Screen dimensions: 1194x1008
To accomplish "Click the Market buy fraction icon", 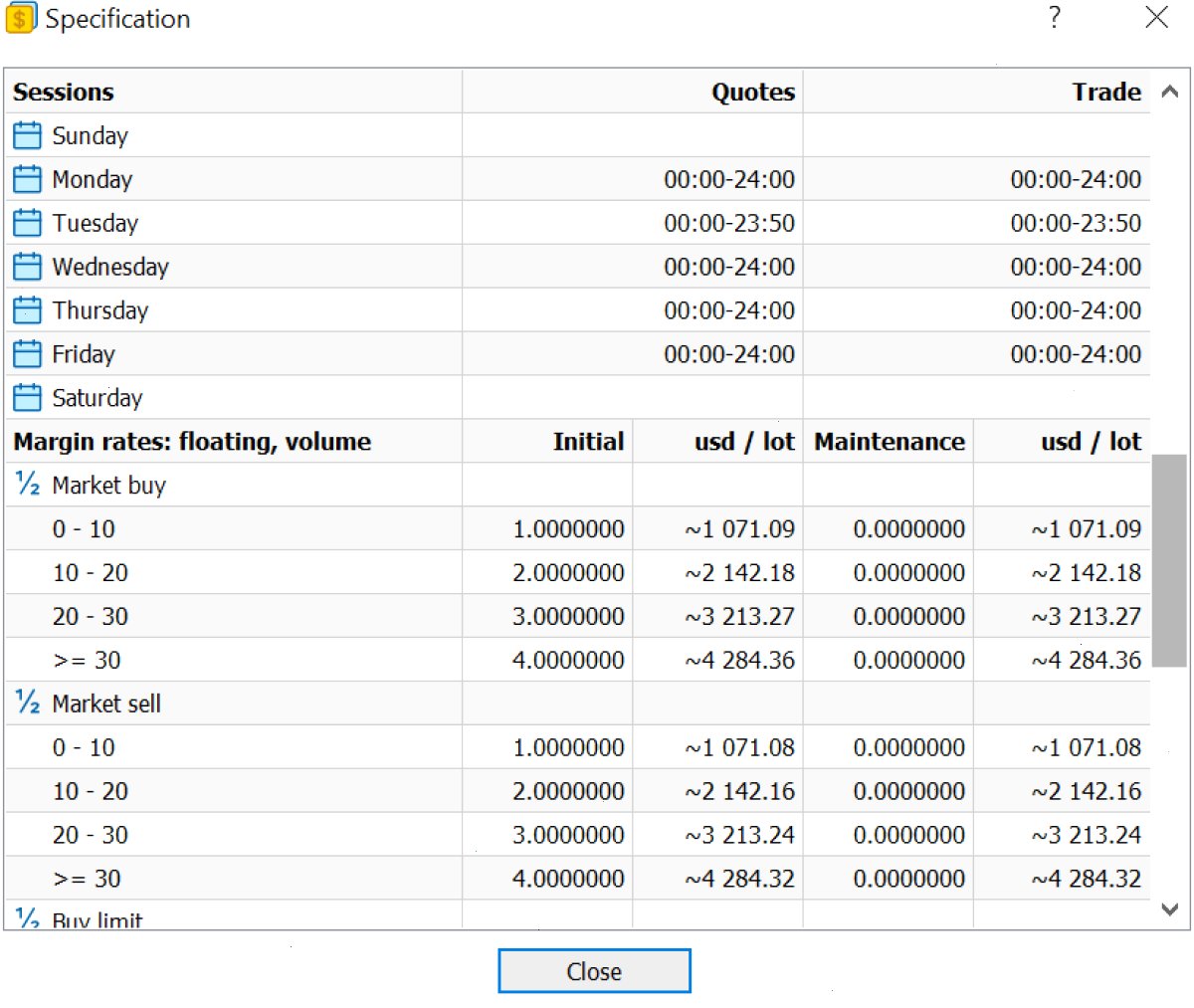I will click(x=28, y=485).
